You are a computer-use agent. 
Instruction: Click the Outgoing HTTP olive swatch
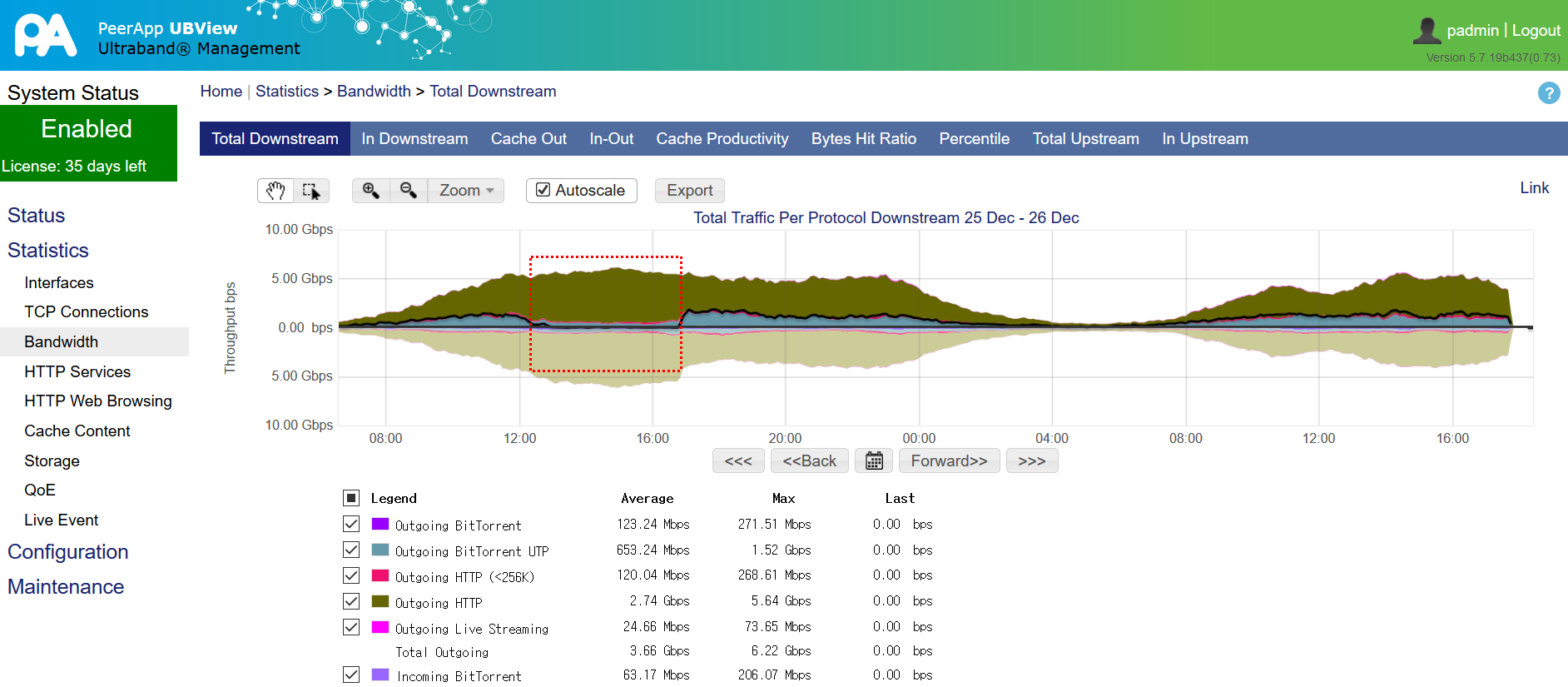380,601
